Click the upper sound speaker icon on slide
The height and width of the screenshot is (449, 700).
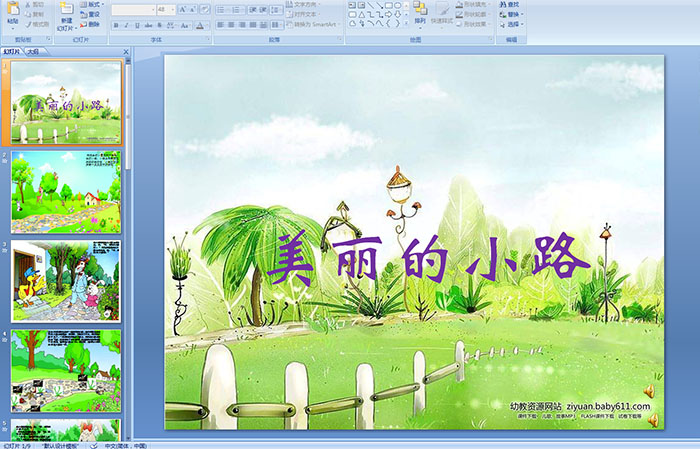coord(649,391)
